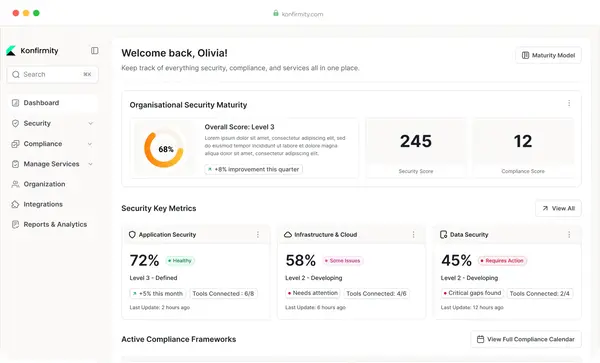Viewport: 600px width, 363px height.
Task: Click View Full Compliance Calendar button
Action: pyautogui.click(x=526, y=339)
